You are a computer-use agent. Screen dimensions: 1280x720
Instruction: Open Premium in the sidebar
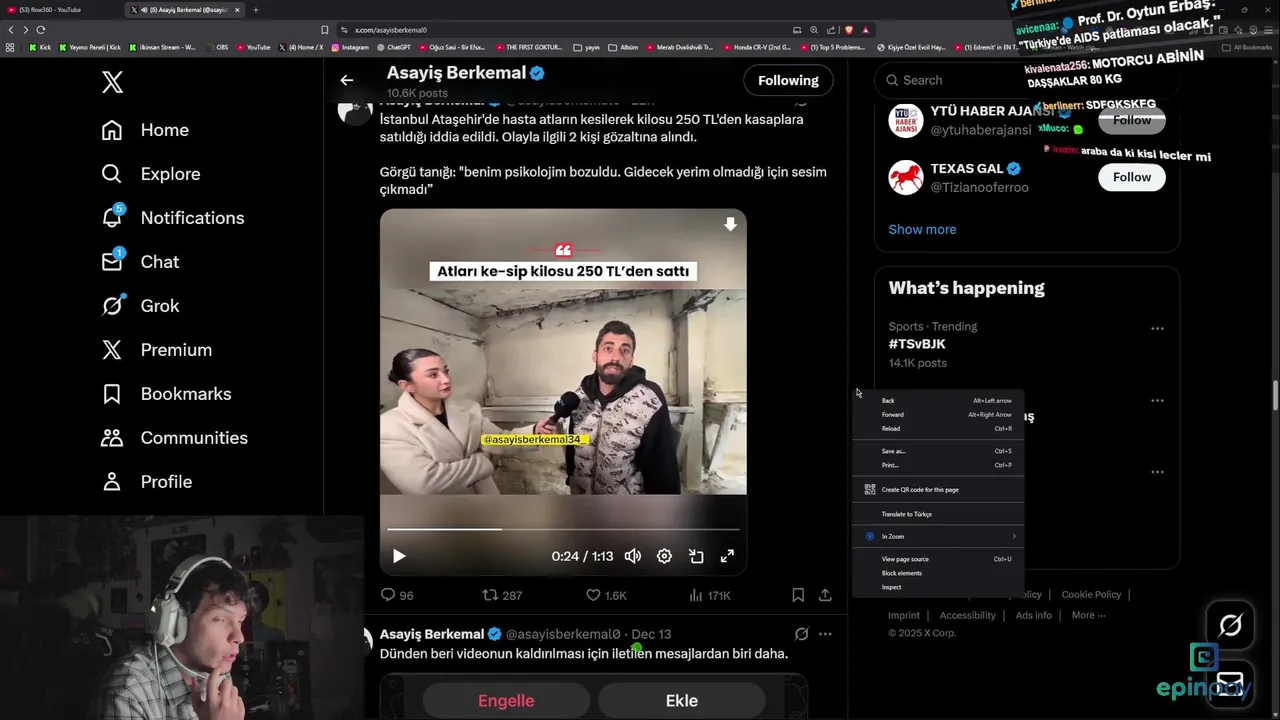coord(156,350)
